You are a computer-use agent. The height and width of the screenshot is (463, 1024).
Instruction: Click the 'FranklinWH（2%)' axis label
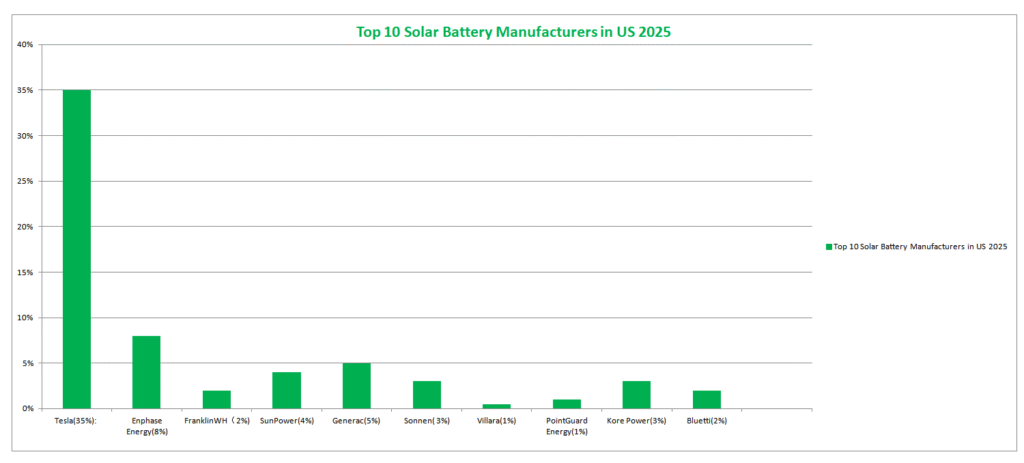coord(217,421)
